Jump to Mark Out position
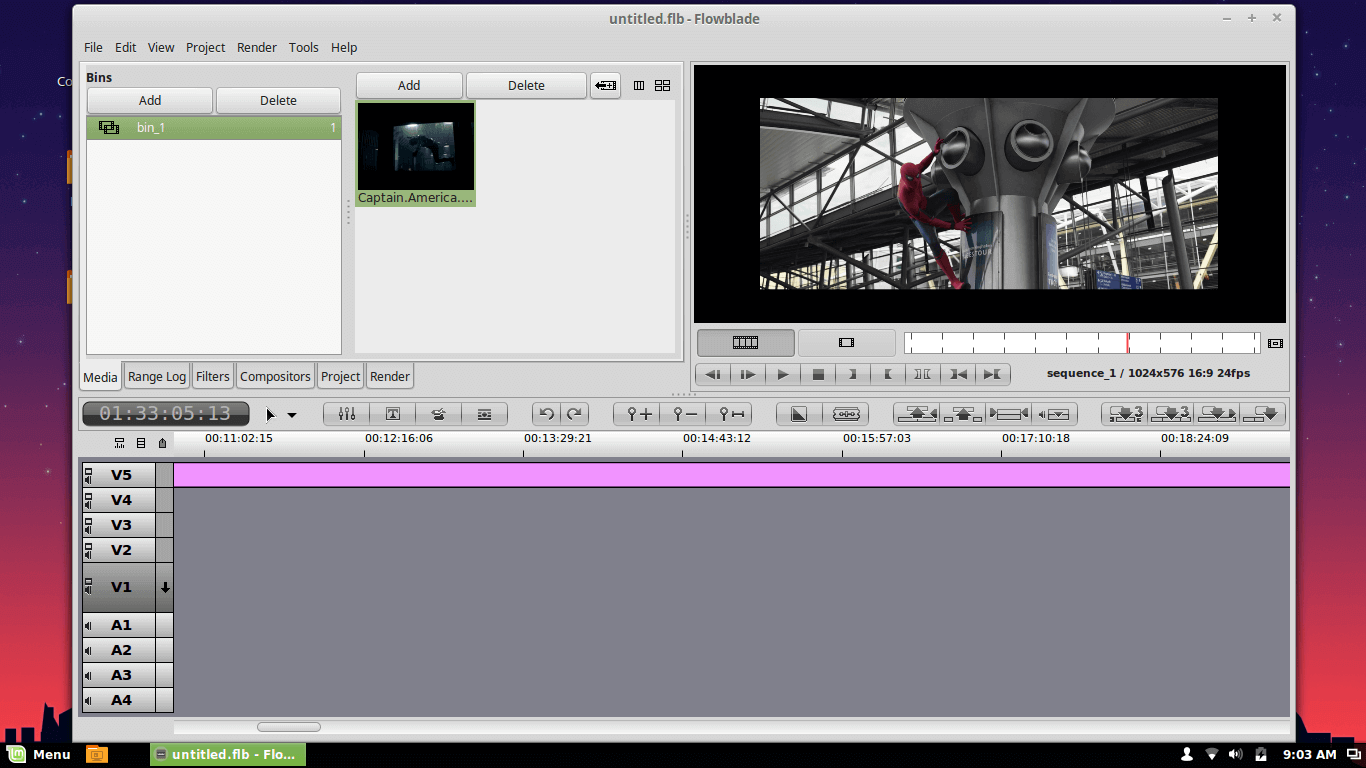The height and width of the screenshot is (768, 1366). tap(992, 374)
